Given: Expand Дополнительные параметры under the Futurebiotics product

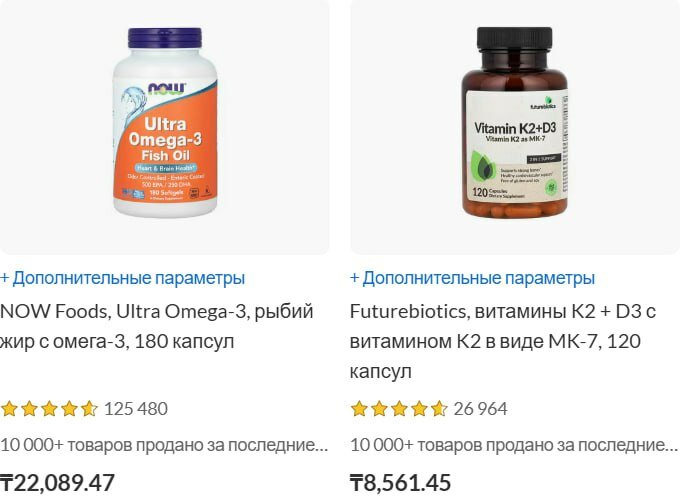Looking at the screenshot, I should pos(472,278).
